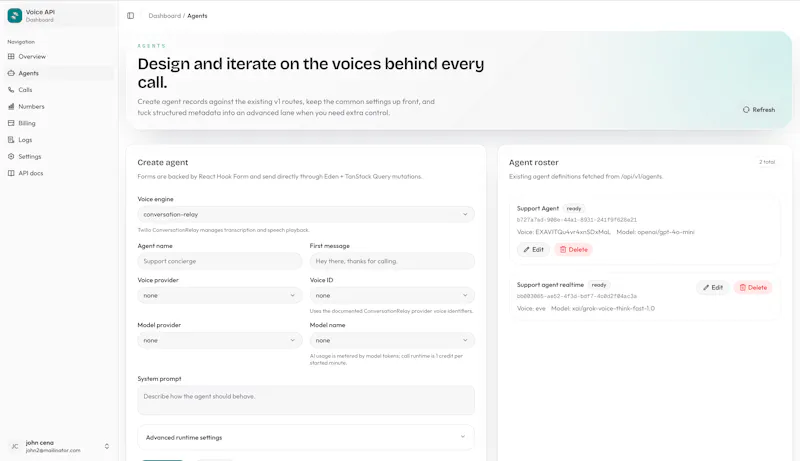Click the System prompt text area
The height and width of the screenshot is (461, 800).
click(306, 400)
